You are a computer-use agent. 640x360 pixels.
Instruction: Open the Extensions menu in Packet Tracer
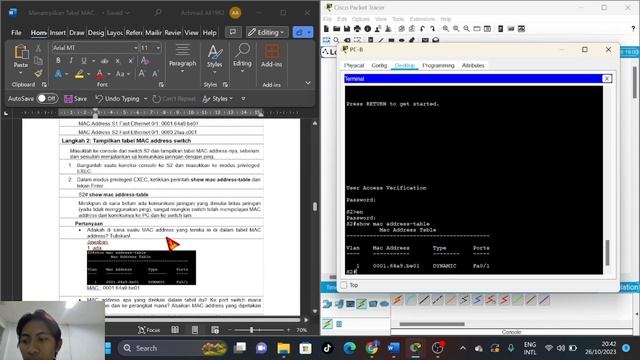point(422,19)
